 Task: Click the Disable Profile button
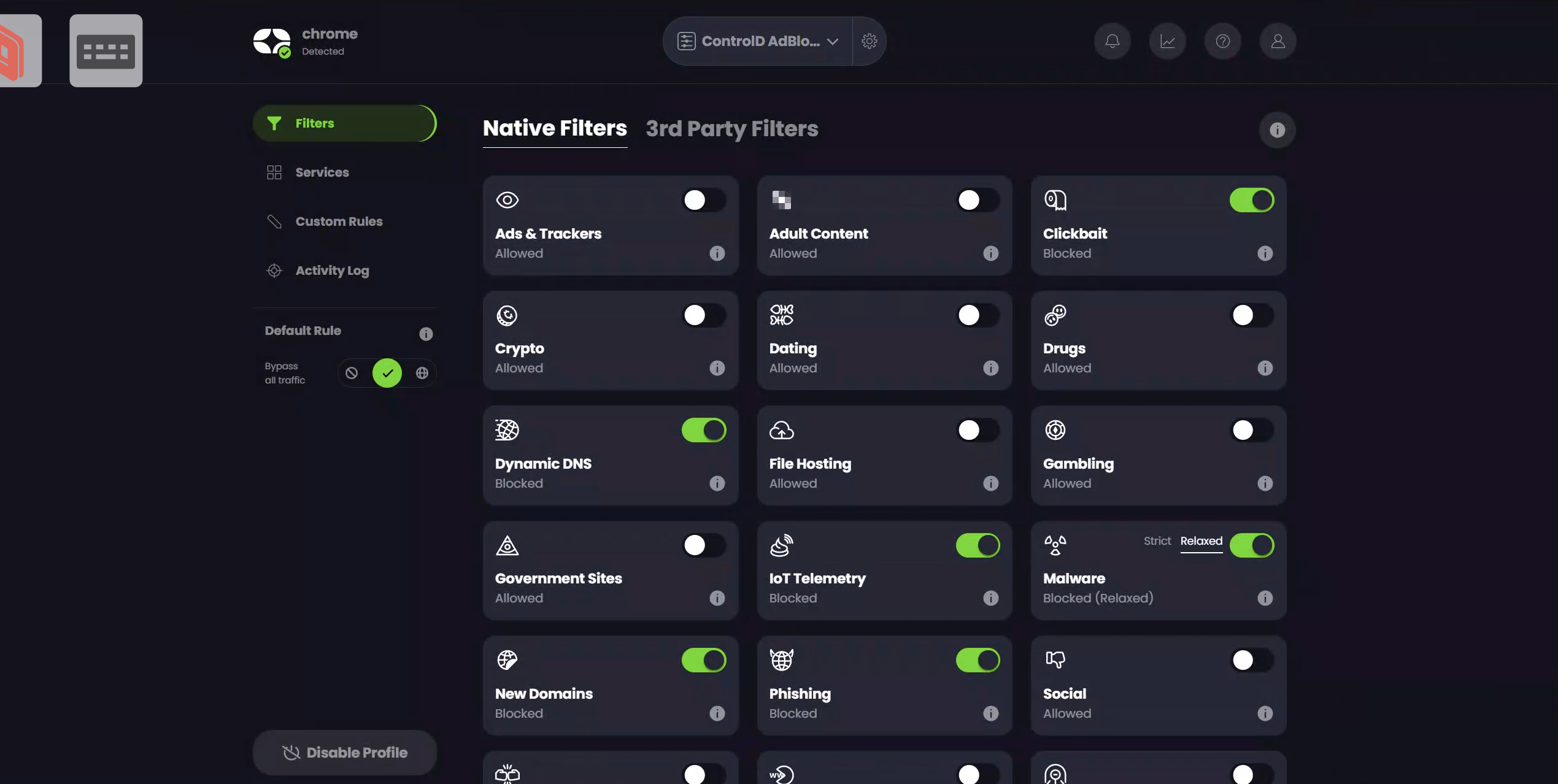point(344,753)
